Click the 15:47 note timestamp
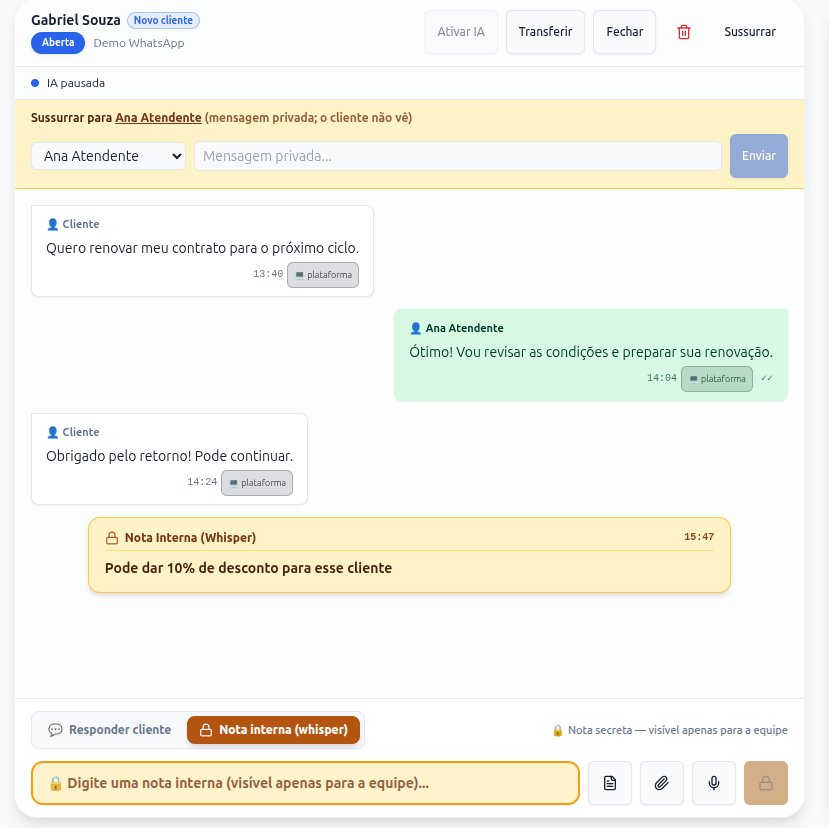Viewport: 829px width, 828px height. [699, 537]
